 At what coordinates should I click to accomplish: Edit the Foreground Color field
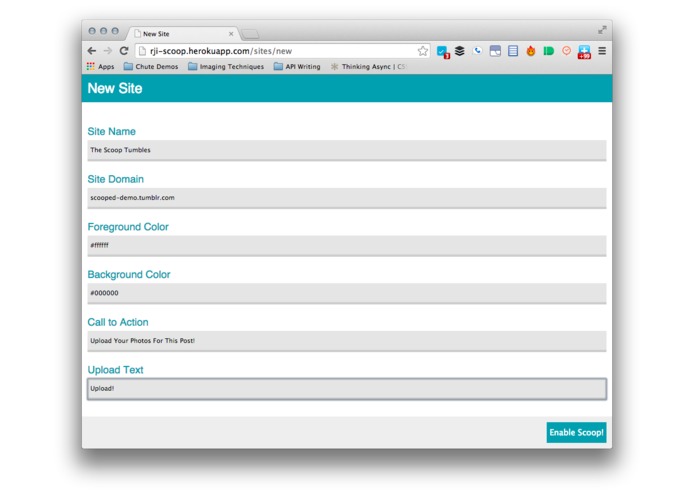pyautogui.click(x=347, y=245)
